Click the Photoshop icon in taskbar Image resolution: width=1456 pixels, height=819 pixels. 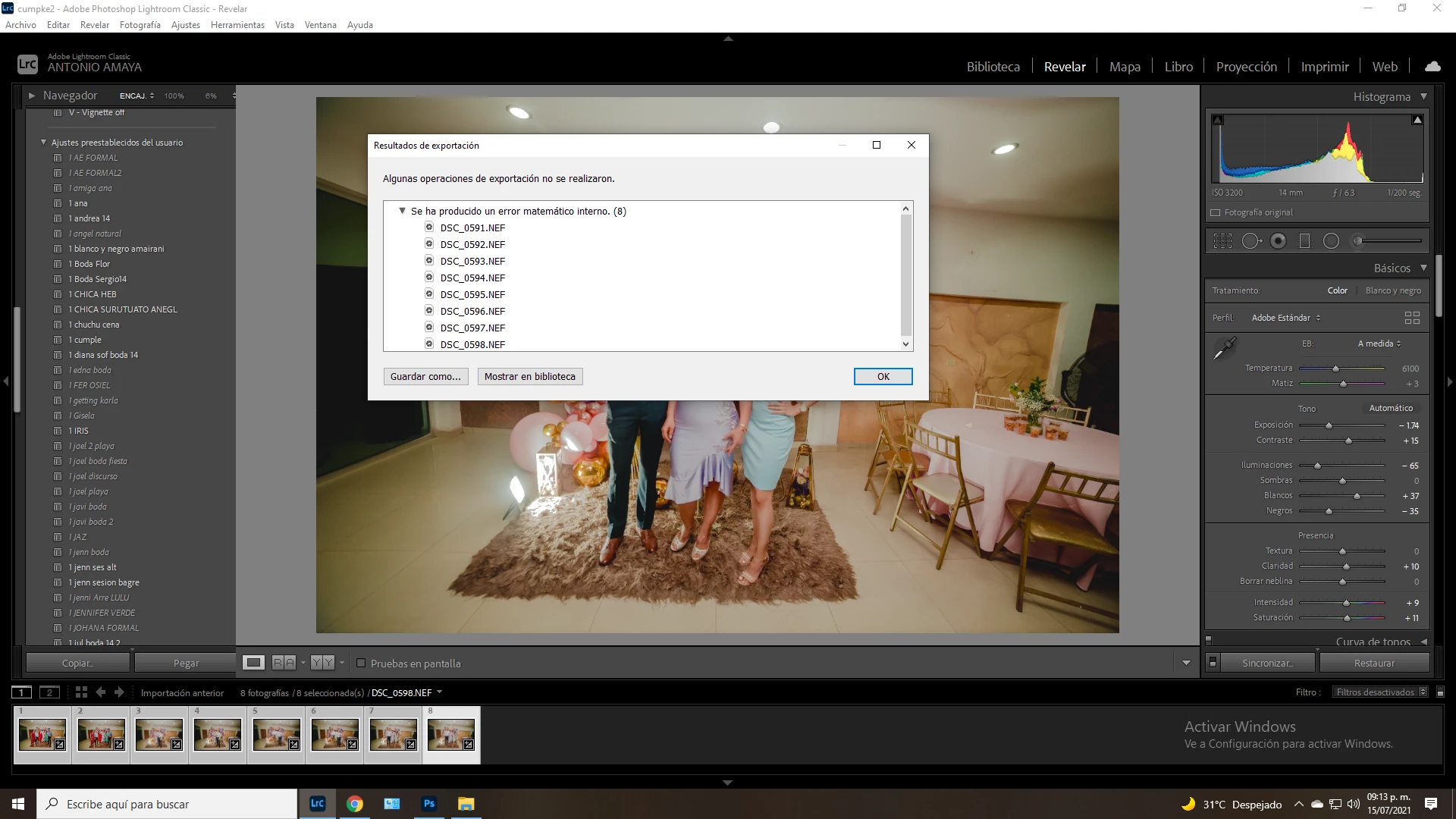[429, 804]
